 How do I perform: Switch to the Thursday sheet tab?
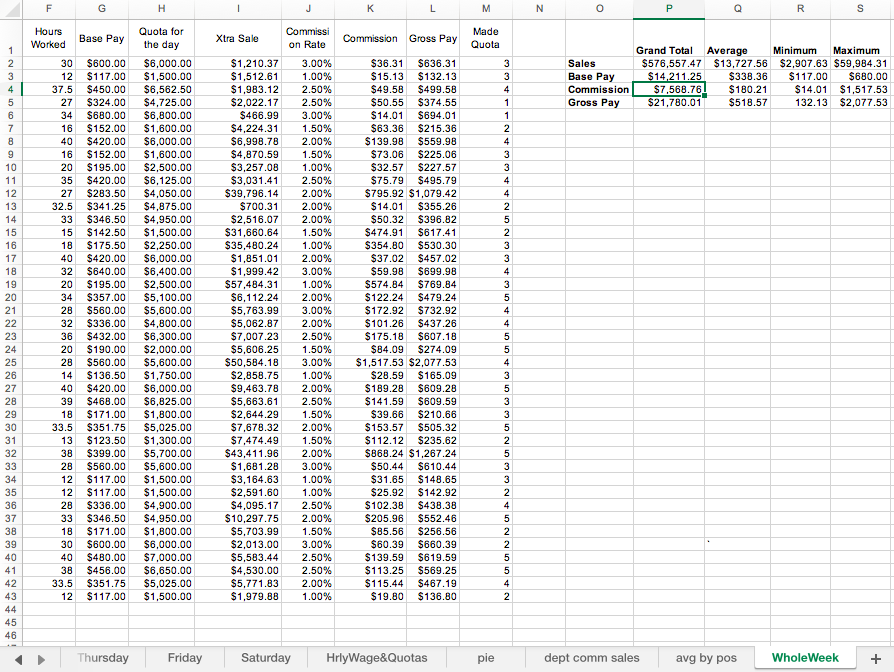(x=103, y=658)
